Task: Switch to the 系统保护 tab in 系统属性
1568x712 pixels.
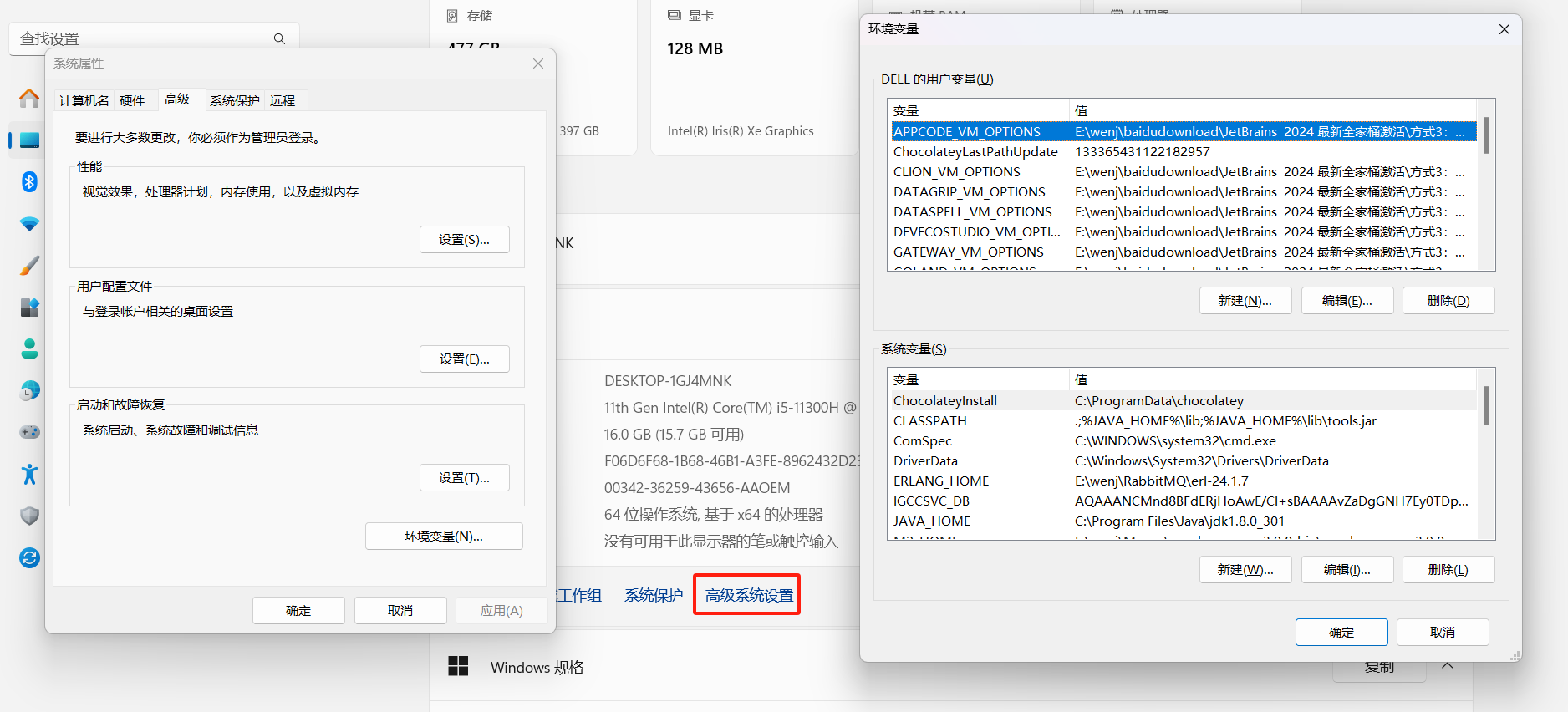Action: 234,101
